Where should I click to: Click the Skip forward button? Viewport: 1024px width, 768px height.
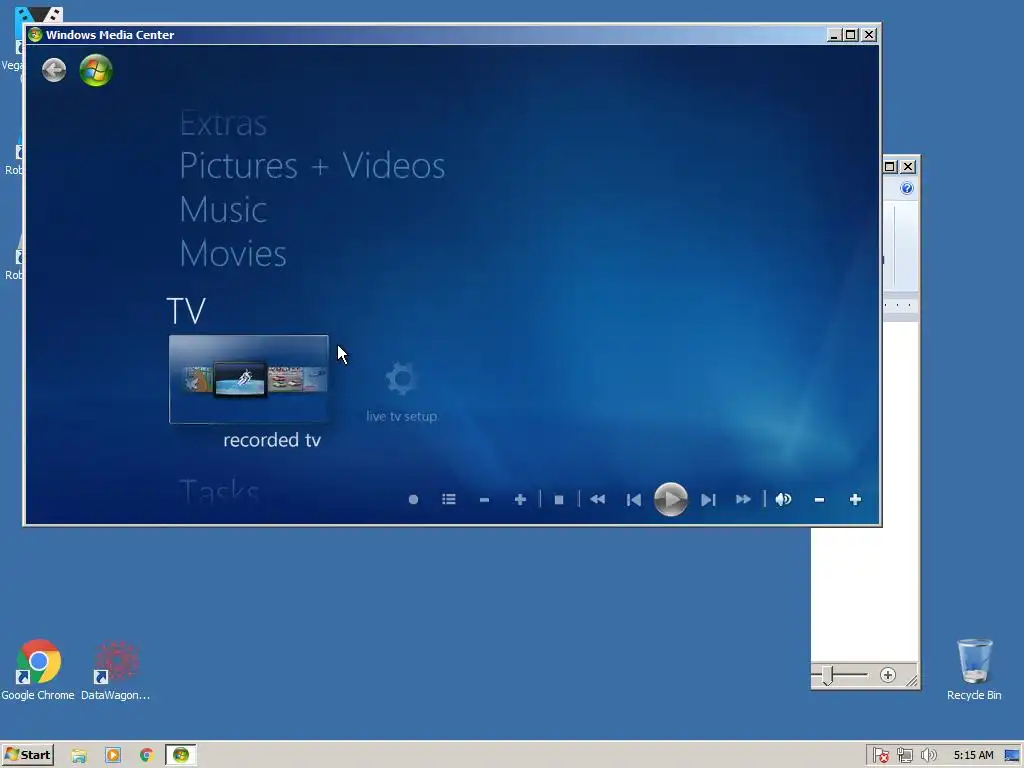(708, 500)
